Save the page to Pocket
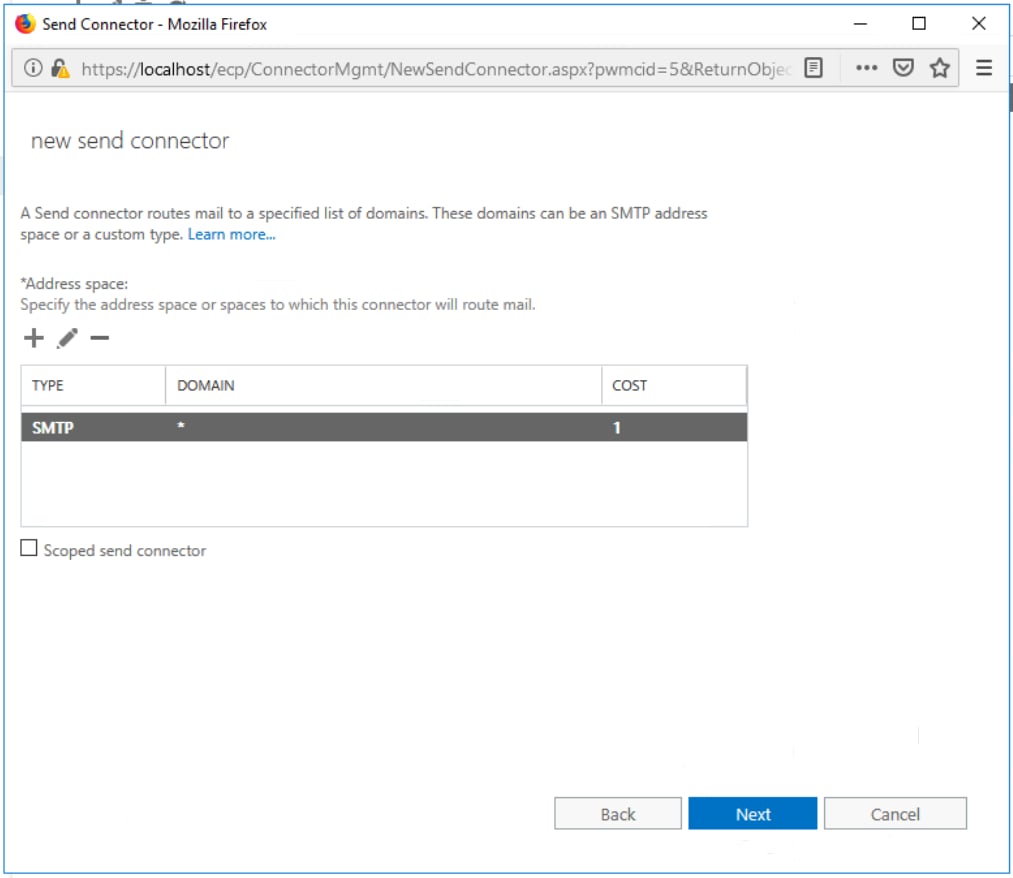This screenshot has height=878, width=1013. tap(903, 68)
